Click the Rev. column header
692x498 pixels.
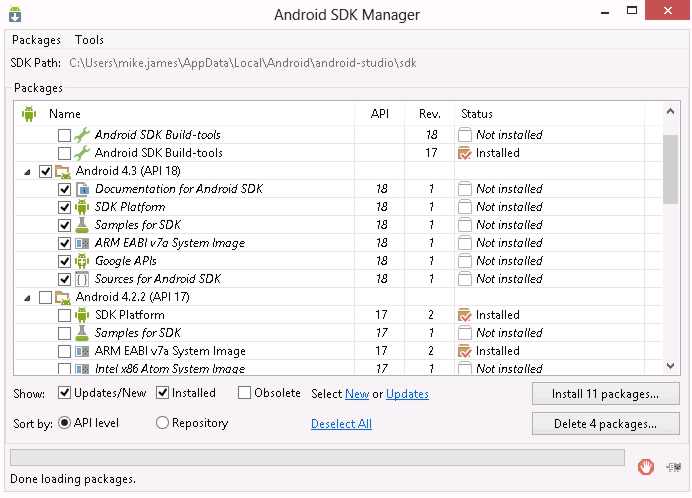pos(430,114)
